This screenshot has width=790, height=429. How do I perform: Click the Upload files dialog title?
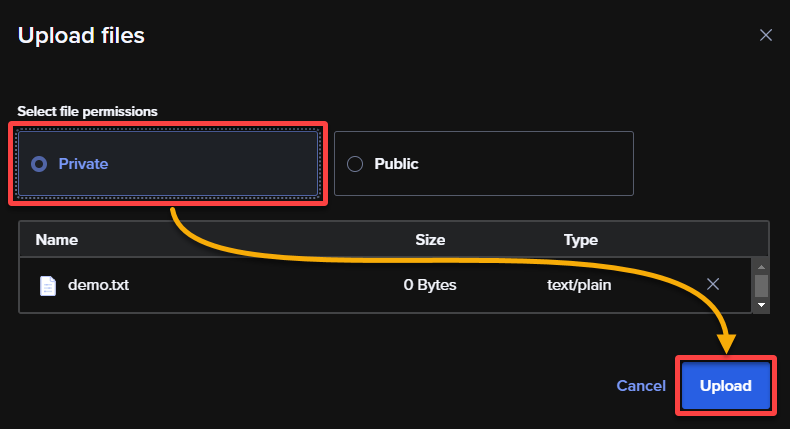pos(81,35)
